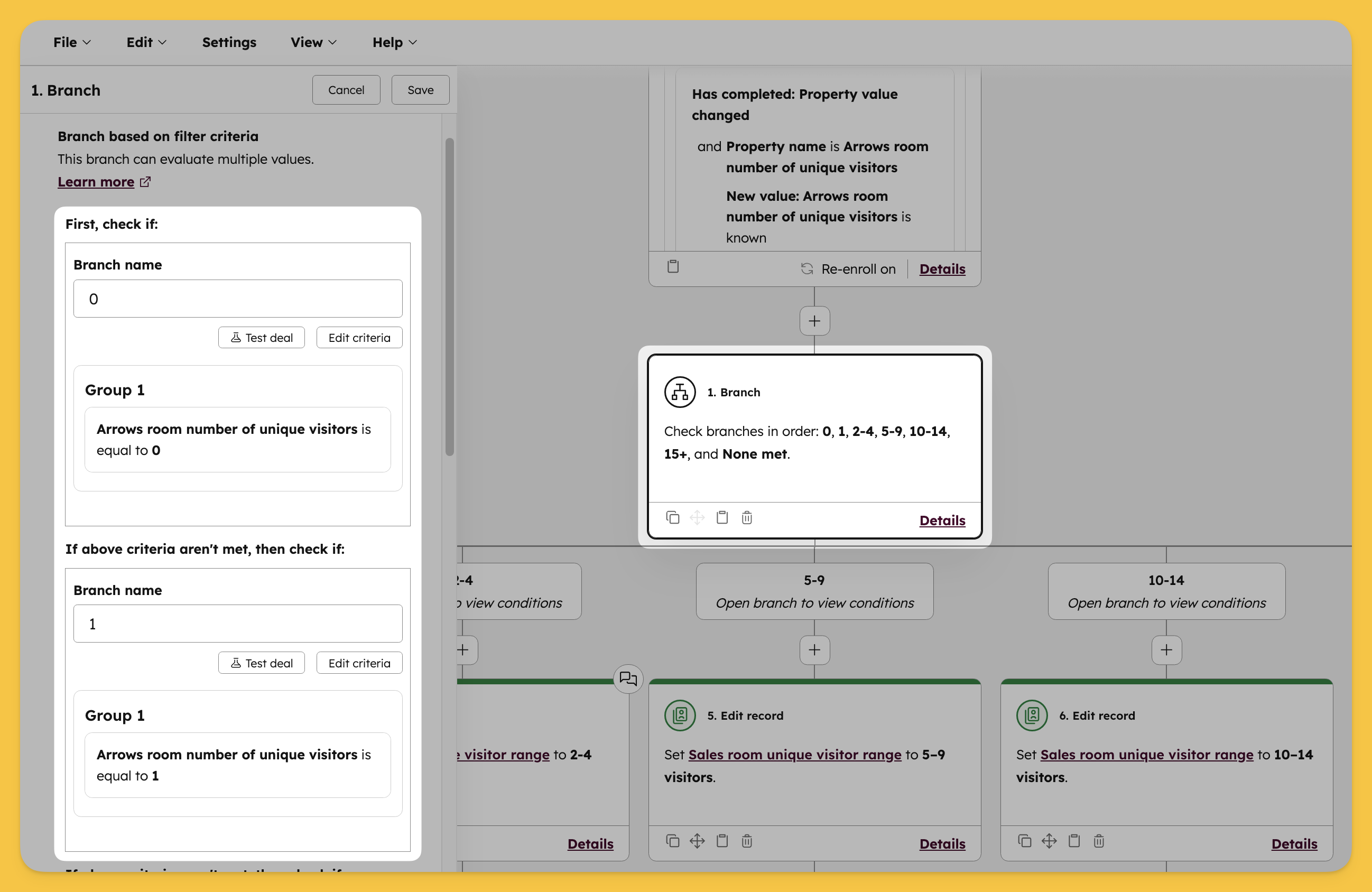Open the Help dropdown menu
This screenshot has height=892, width=1372.
click(x=394, y=43)
